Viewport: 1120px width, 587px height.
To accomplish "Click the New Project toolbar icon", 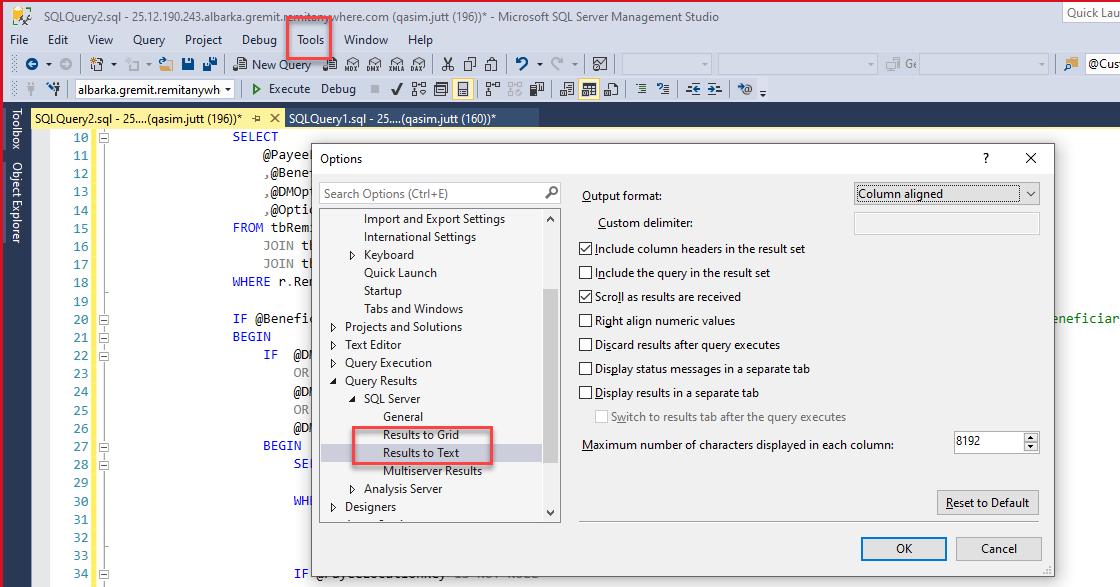I will [x=96, y=64].
